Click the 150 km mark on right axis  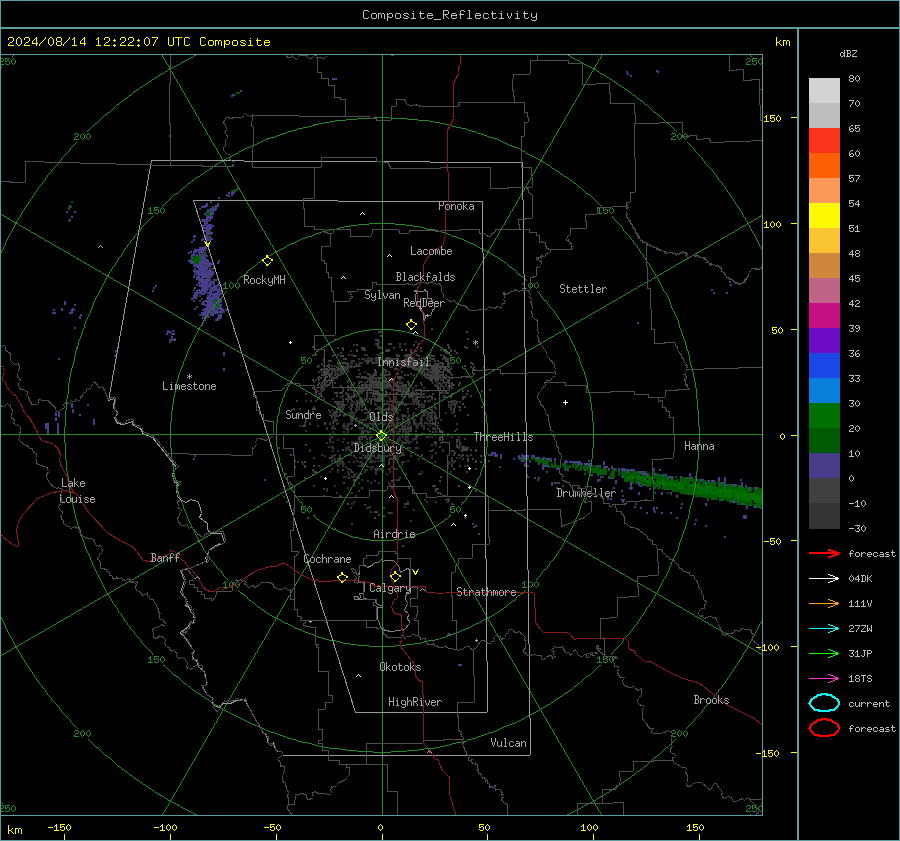coord(772,118)
